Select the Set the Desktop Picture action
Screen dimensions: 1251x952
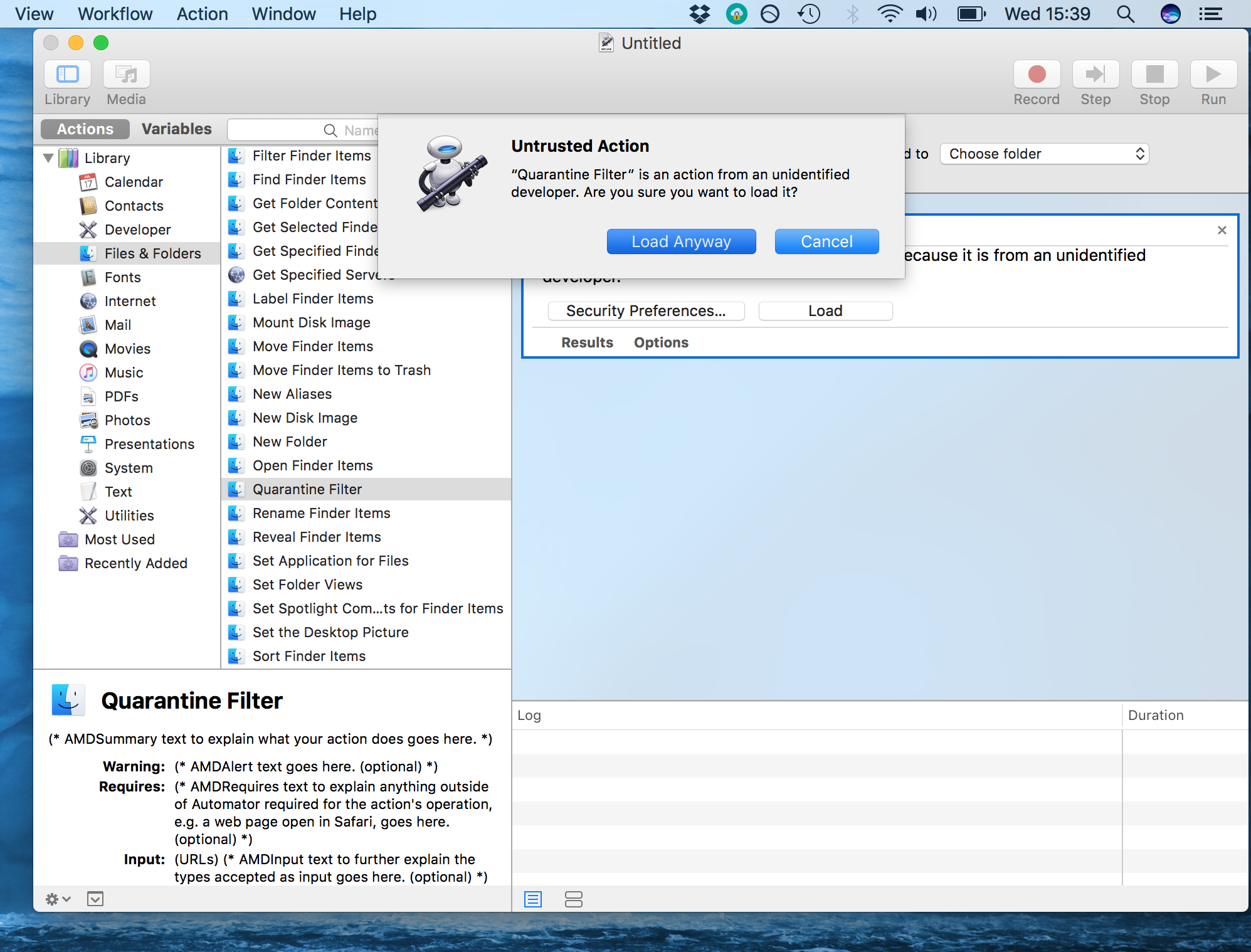click(x=366, y=632)
